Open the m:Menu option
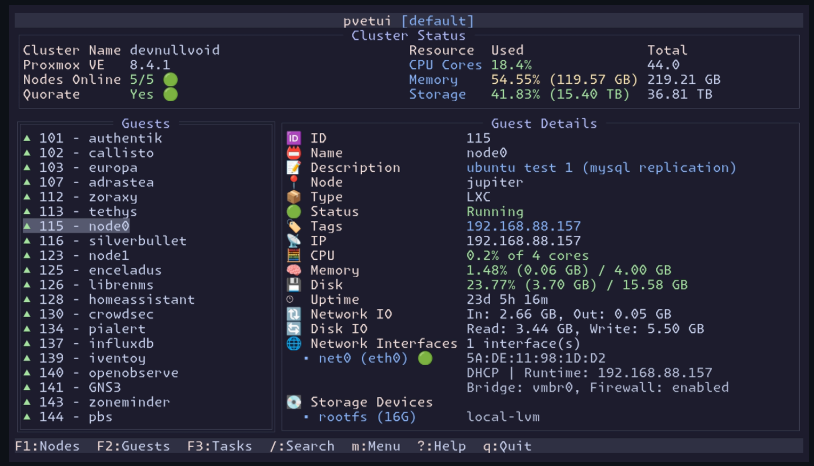Screen dimensions: 814x466 [x=376, y=446]
